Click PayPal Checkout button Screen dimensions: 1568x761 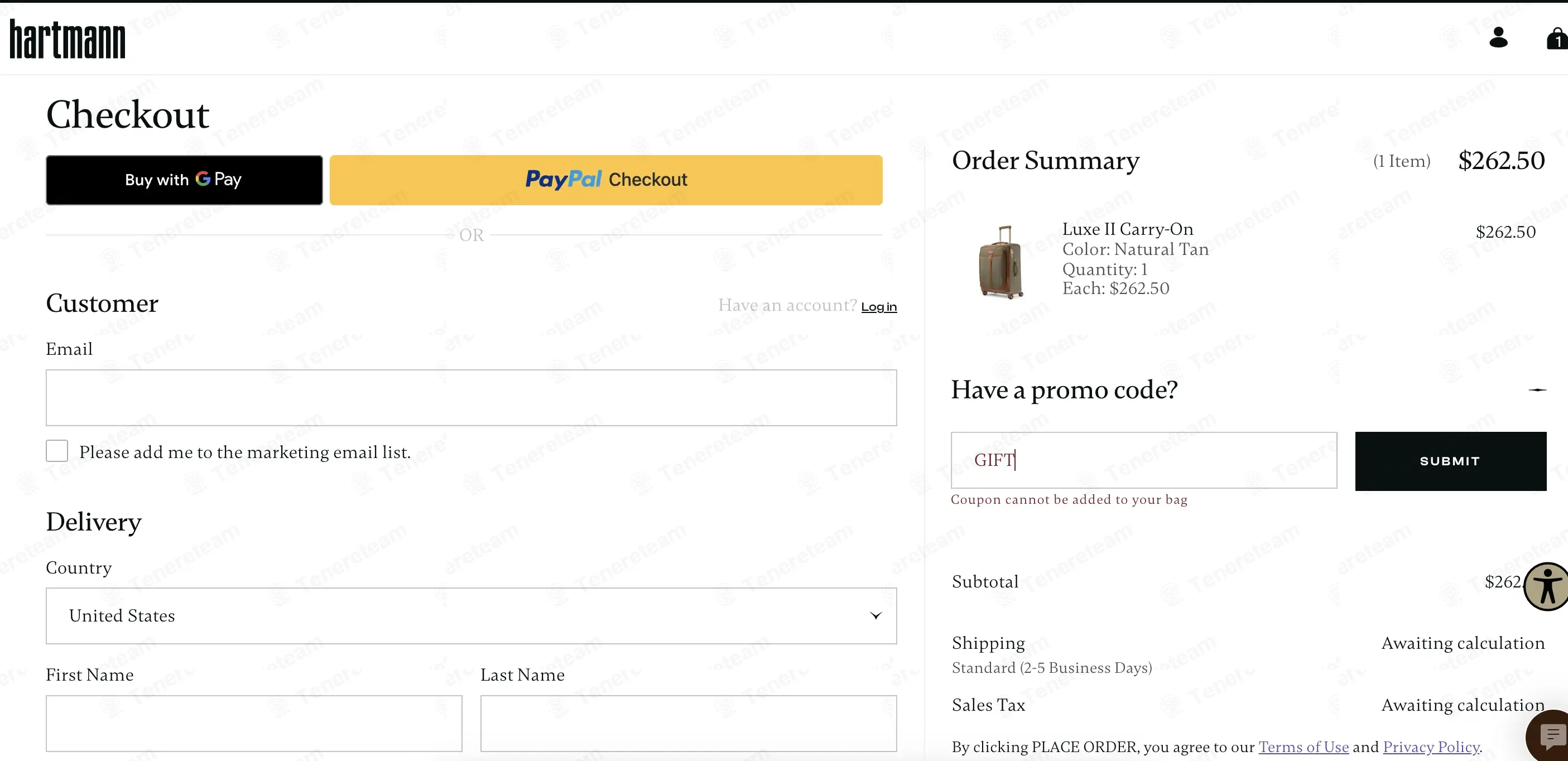coord(605,180)
